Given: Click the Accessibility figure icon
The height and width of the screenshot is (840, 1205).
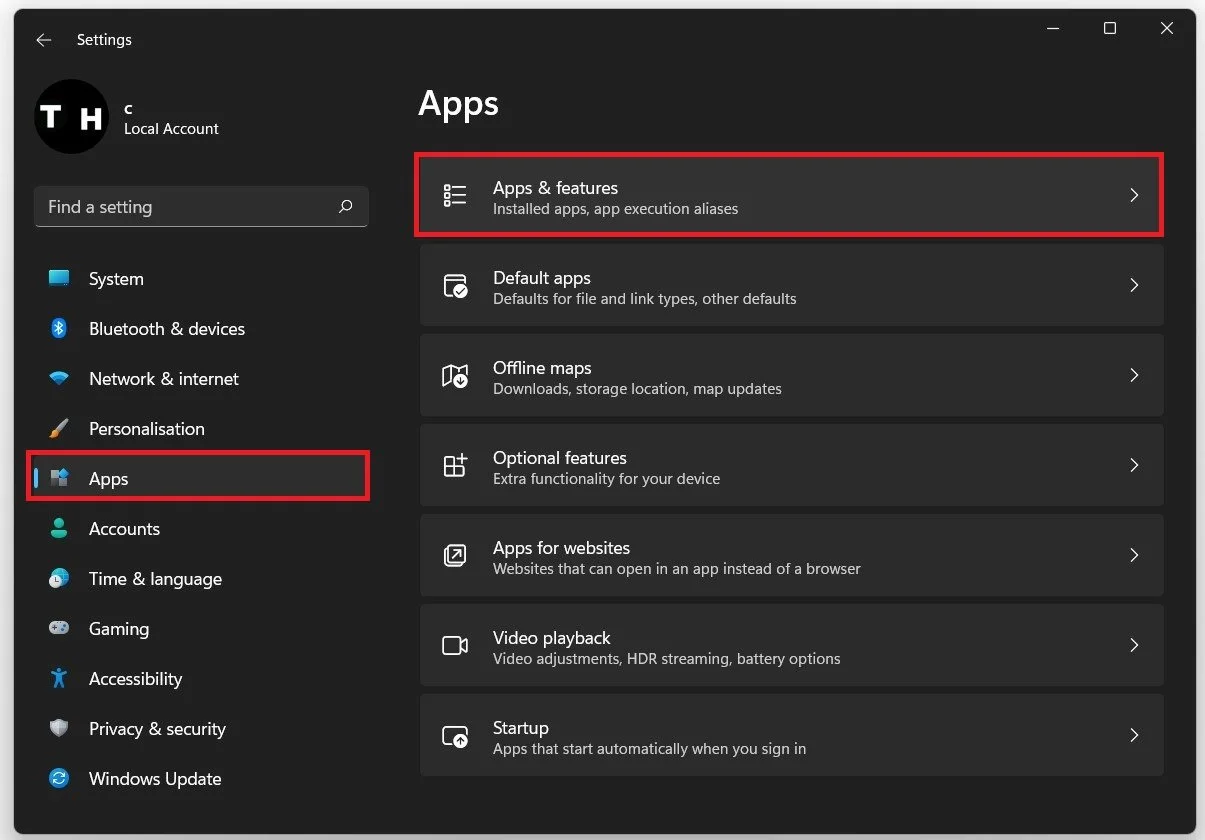Looking at the screenshot, I should (59, 679).
